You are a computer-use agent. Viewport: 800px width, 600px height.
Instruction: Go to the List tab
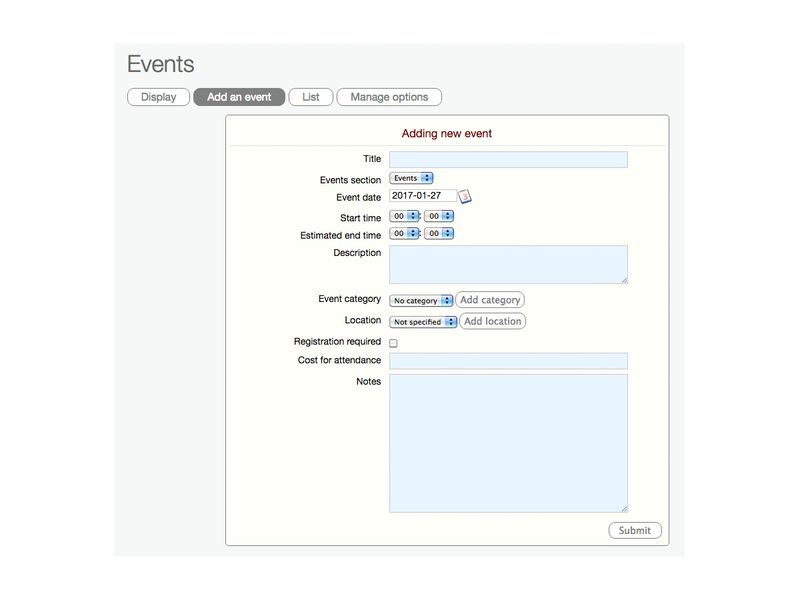[311, 97]
